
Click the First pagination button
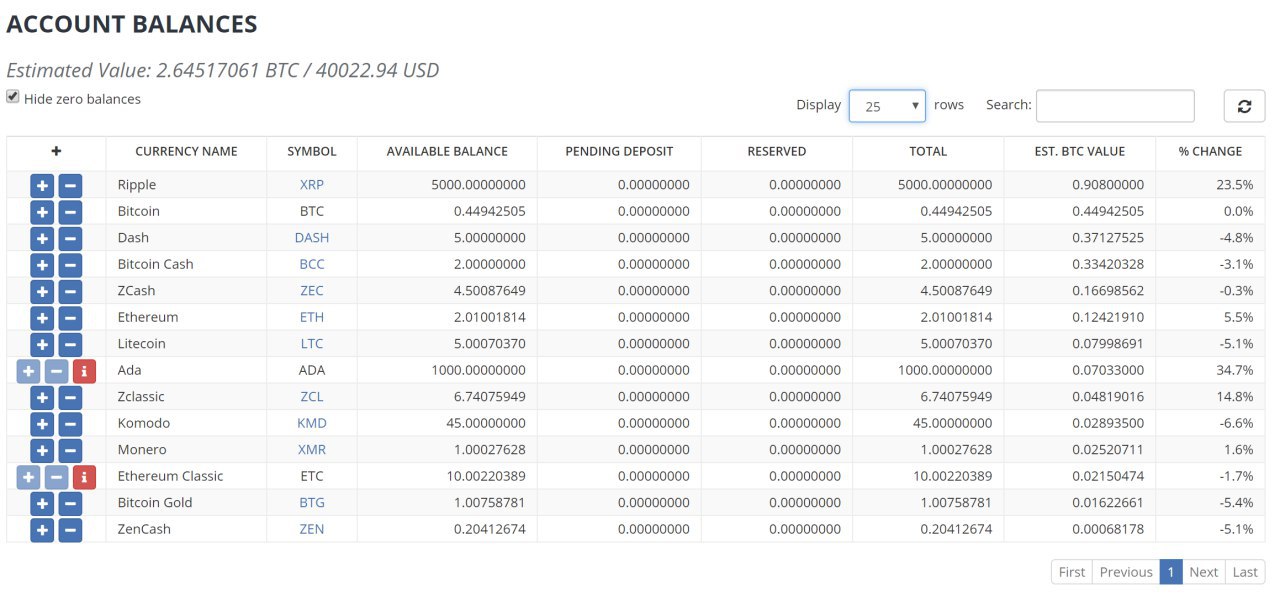[1072, 572]
